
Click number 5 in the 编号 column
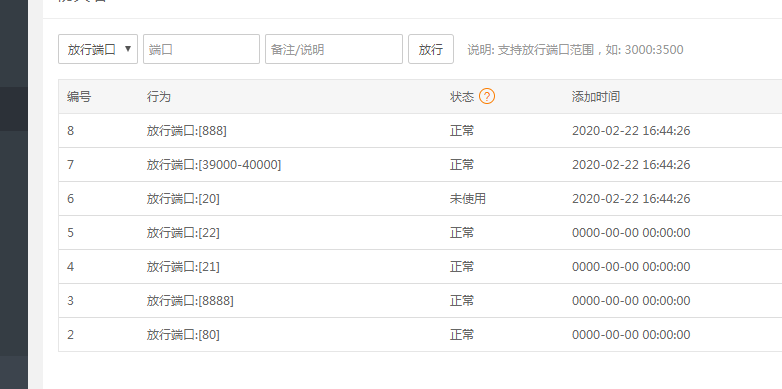[x=70, y=232]
